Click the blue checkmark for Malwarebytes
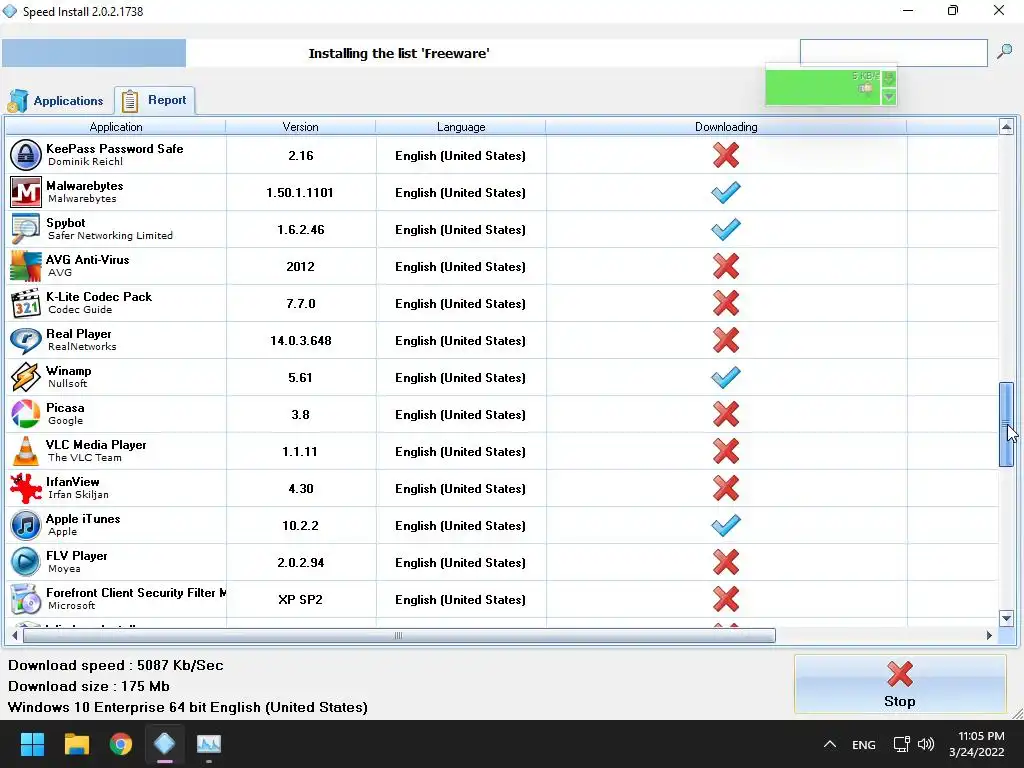 (x=726, y=192)
